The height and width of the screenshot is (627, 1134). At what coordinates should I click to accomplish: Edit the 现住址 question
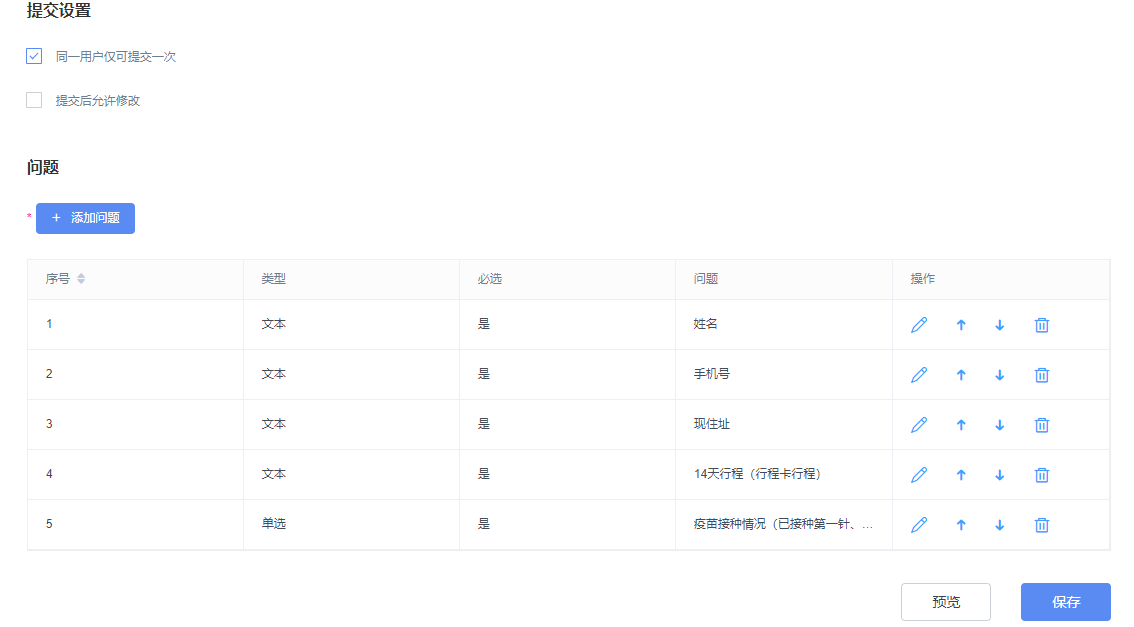[919, 425]
